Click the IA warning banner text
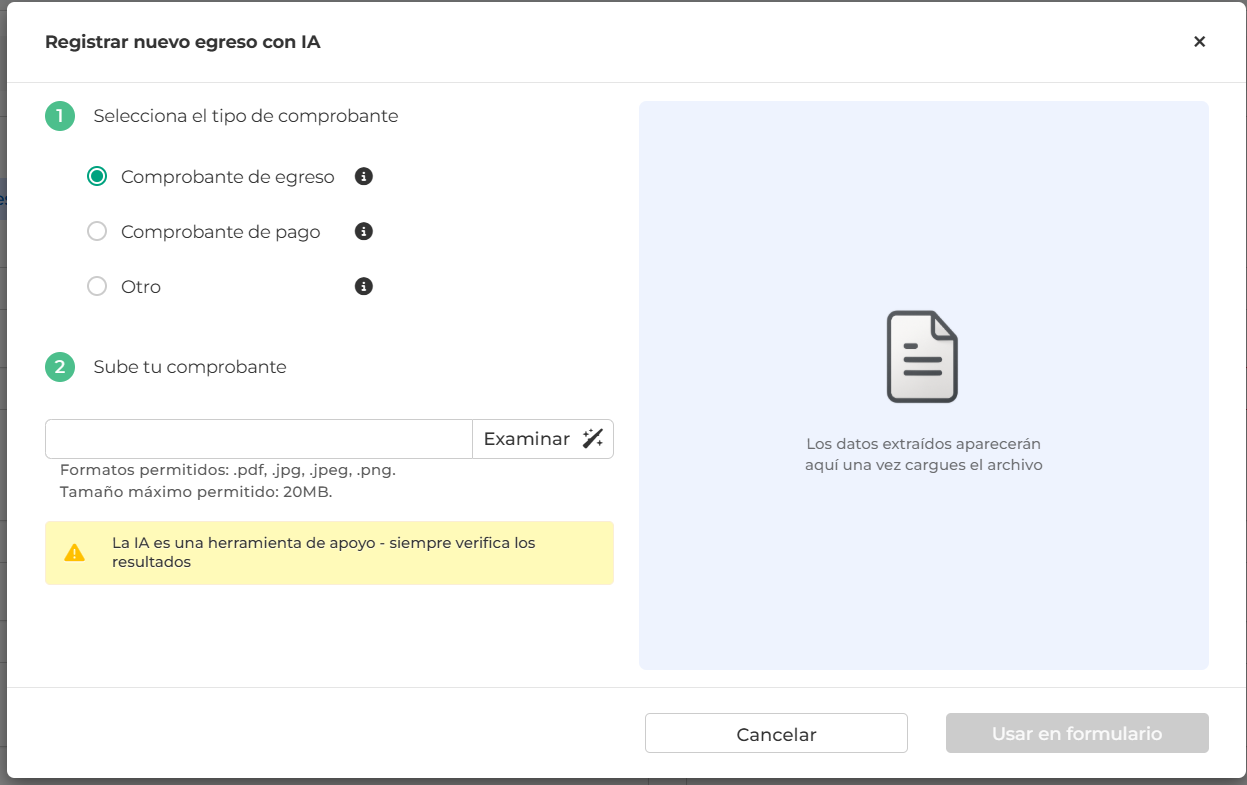 click(x=323, y=553)
